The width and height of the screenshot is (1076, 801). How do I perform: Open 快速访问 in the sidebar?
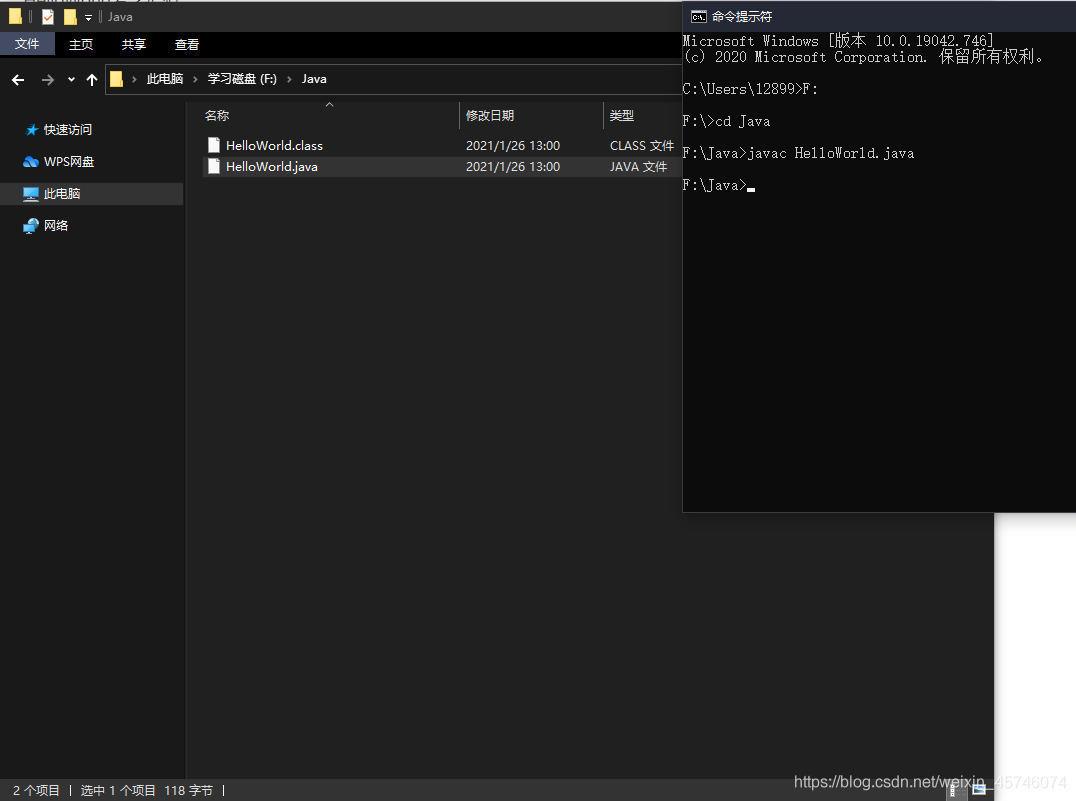(x=68, y=130)
